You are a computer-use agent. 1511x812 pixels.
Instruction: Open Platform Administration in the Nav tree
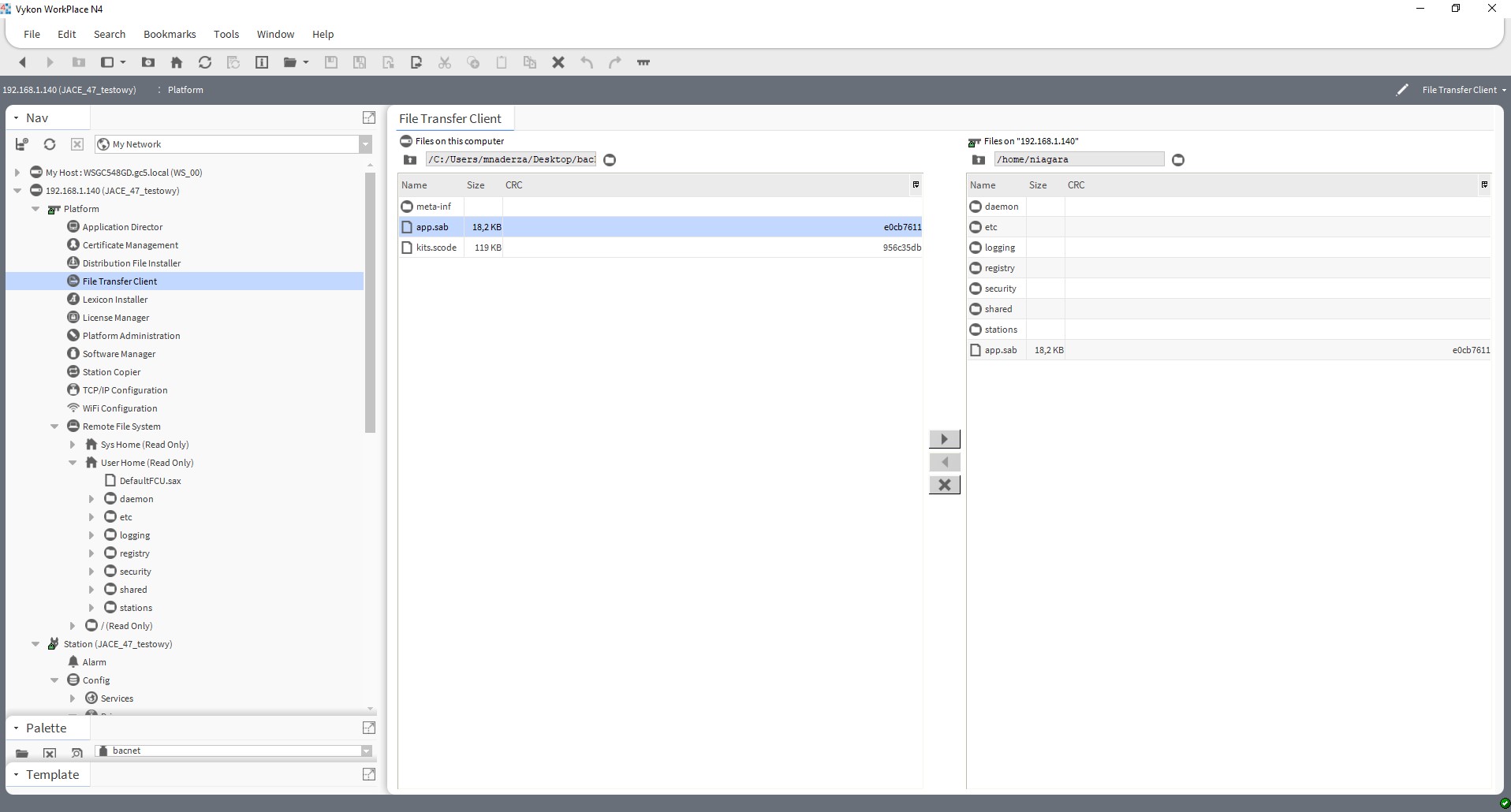click(131, 336)
